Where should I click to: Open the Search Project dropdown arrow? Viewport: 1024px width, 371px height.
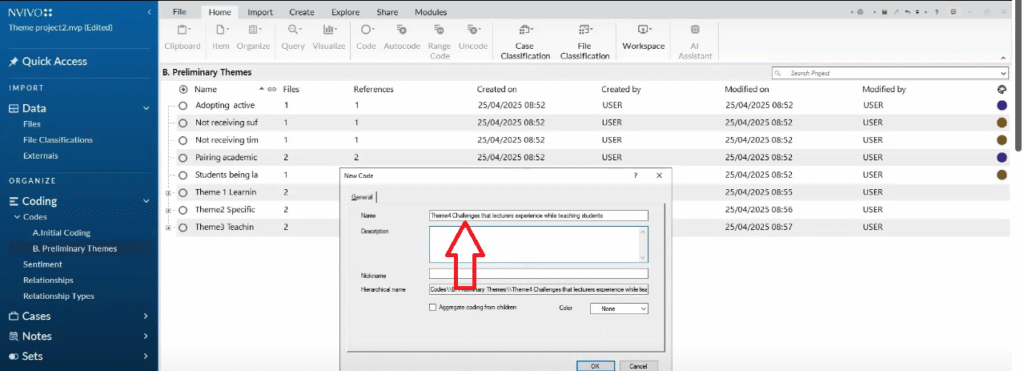point(1004,73)
